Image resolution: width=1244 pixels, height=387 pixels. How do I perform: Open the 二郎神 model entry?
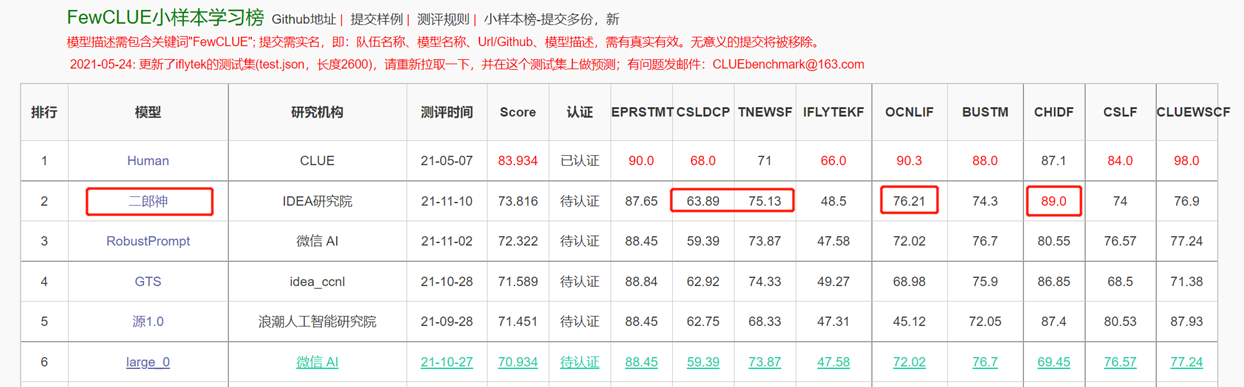click(x=148, y=202)
